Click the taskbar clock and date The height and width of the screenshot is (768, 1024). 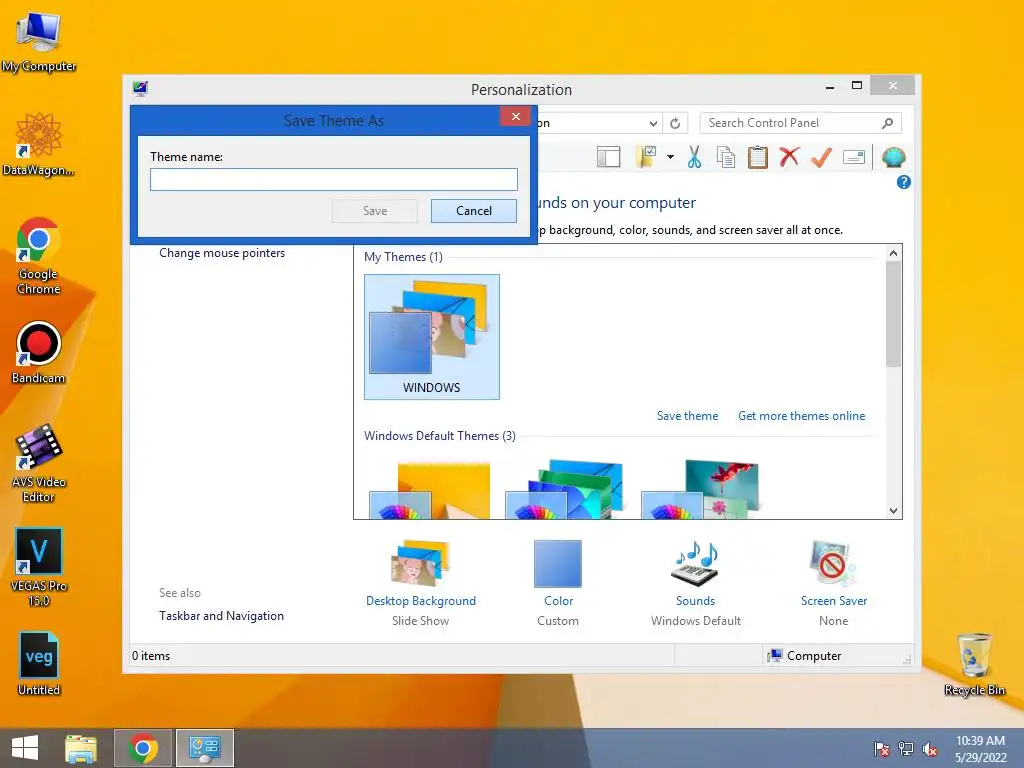click(x=980, y=749)
